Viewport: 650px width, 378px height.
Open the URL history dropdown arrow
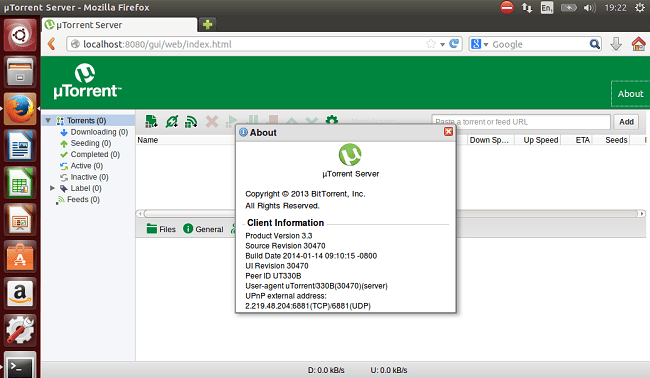tap(442, 44)
